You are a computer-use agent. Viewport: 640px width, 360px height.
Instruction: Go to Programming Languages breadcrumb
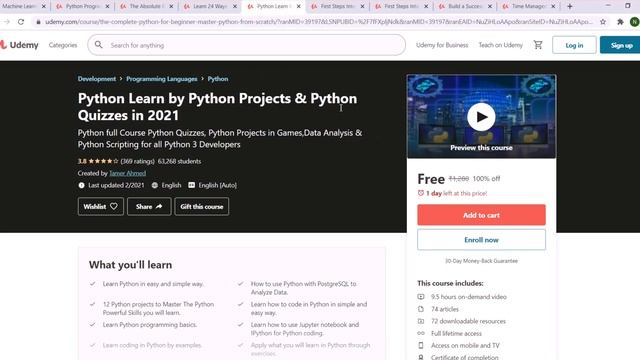pyautogui.click(x=162, y=79)
